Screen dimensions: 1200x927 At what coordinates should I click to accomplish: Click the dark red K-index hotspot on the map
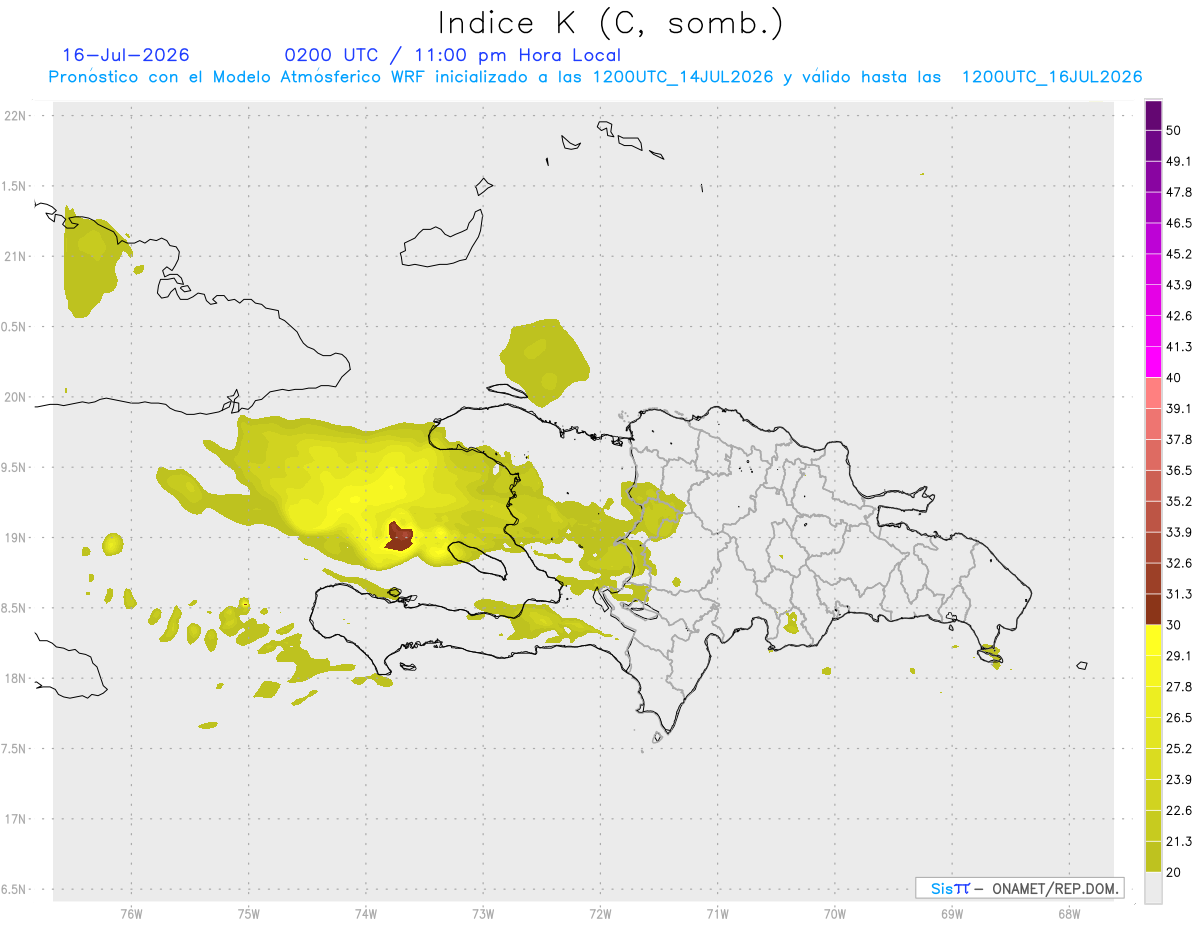[400, 536]
